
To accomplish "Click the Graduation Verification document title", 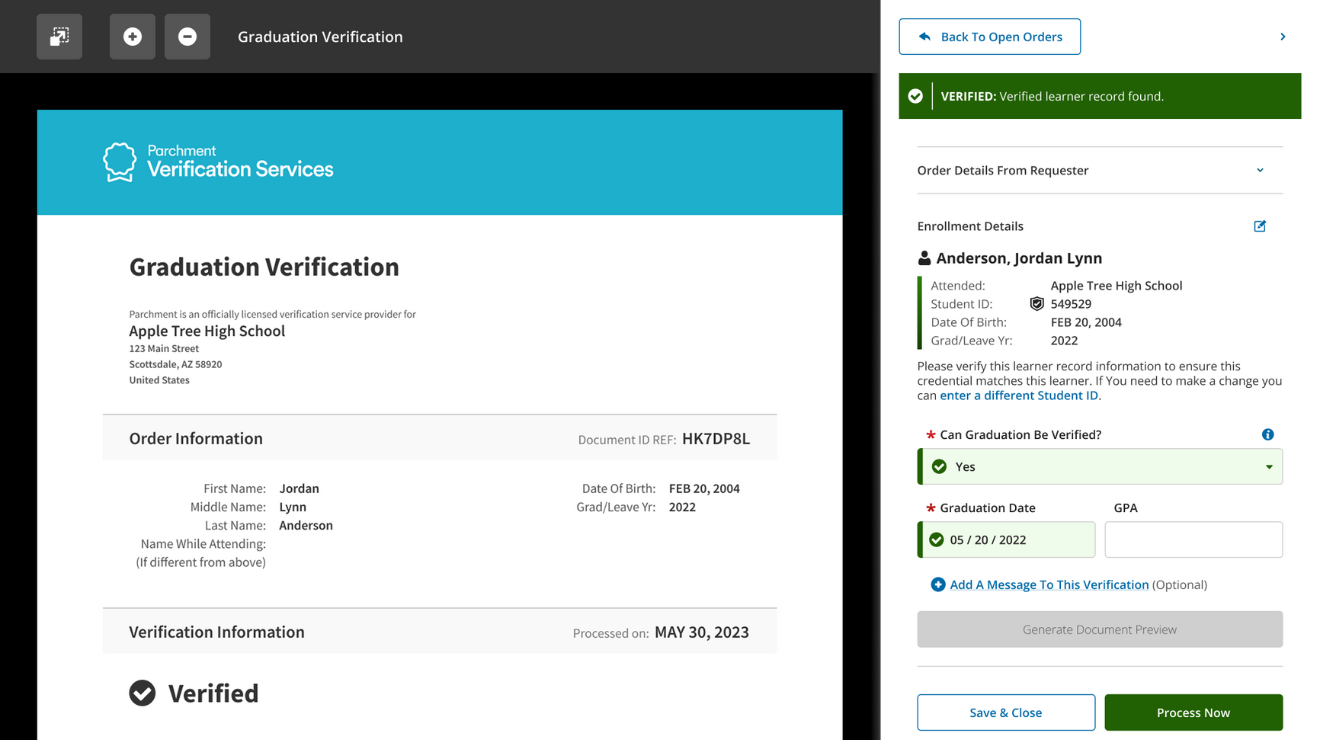I will tap(264, 267).
